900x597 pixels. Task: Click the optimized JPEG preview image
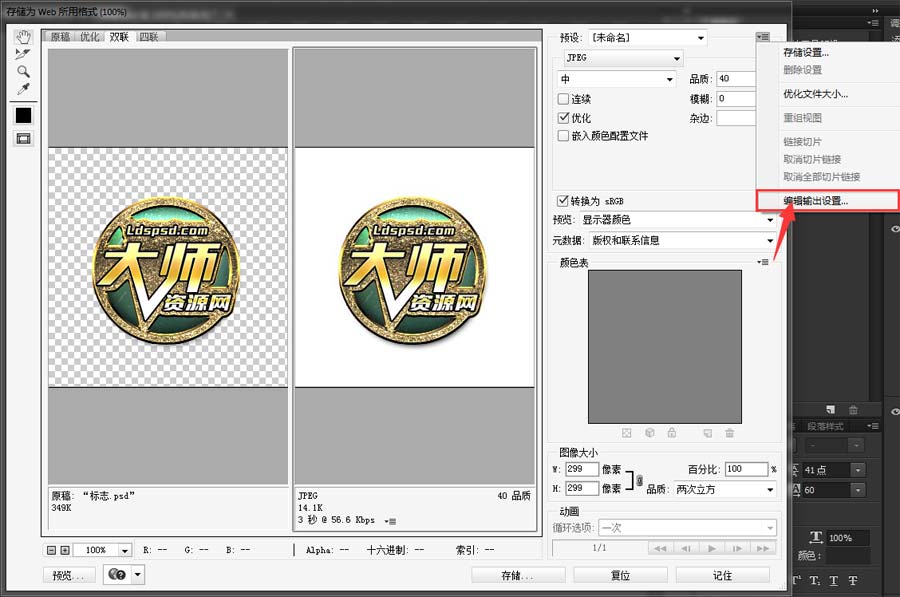(x=414, y=268)
